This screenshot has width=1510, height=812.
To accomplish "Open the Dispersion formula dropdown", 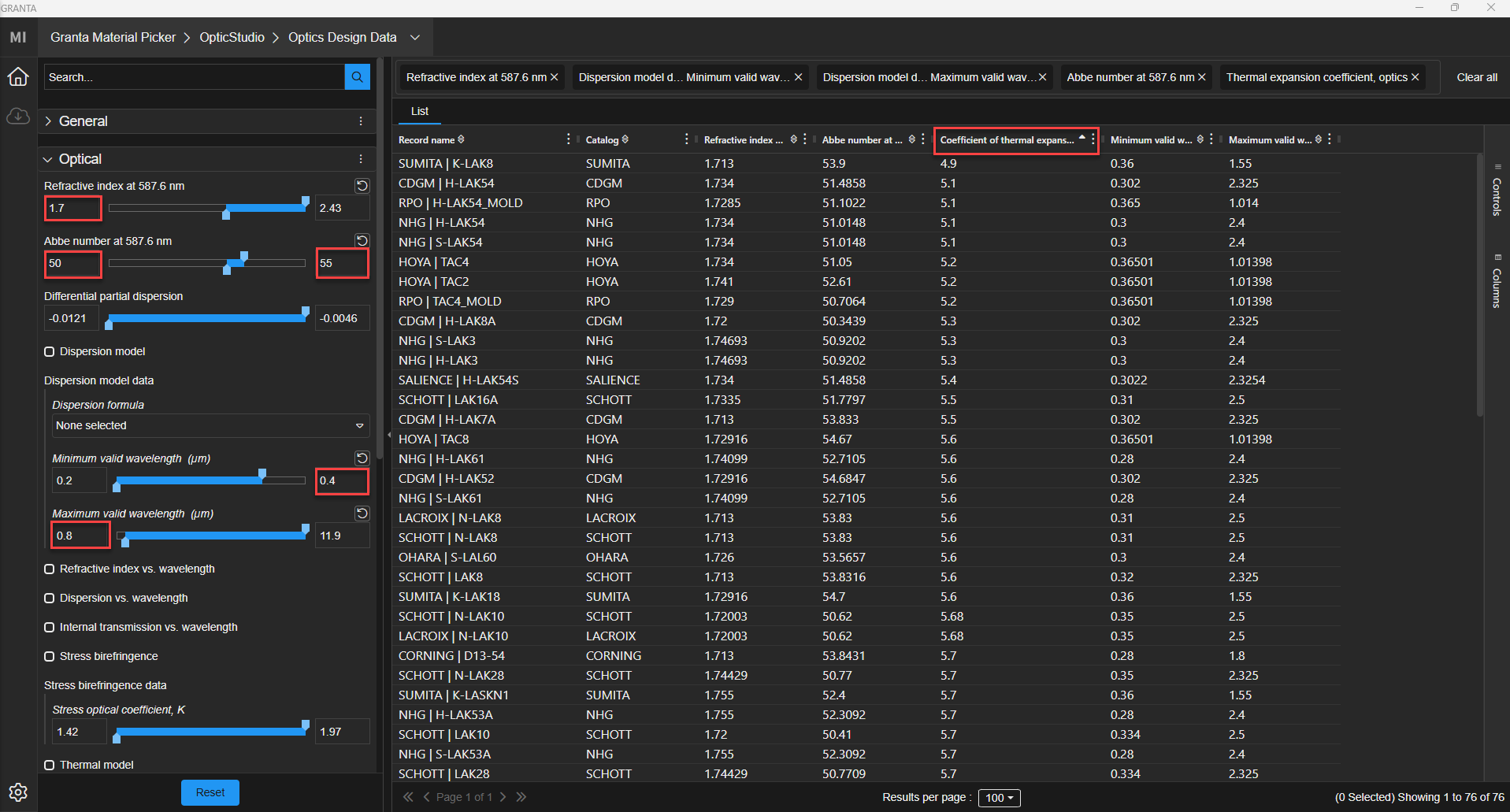I will click(x=210, y=426).
